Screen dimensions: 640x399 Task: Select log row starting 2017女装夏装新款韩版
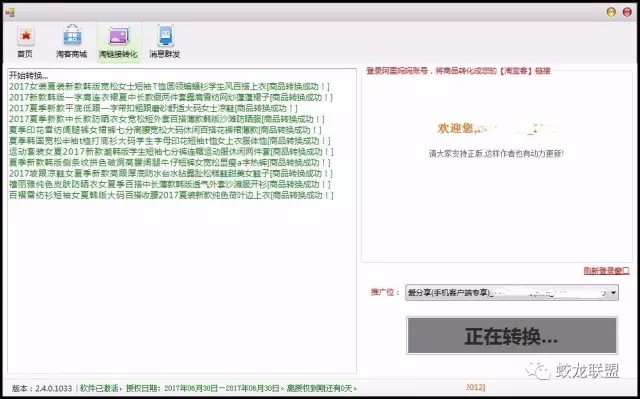tap(169, 86)
